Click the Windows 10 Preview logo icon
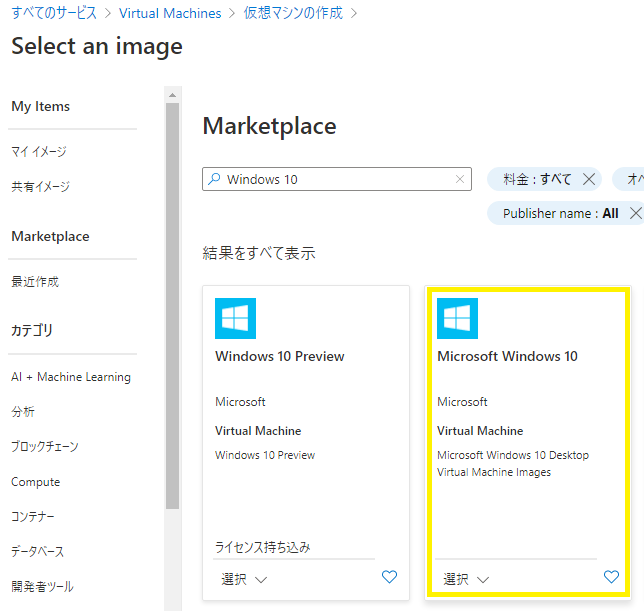644x611 pixels. coord(235,318)
